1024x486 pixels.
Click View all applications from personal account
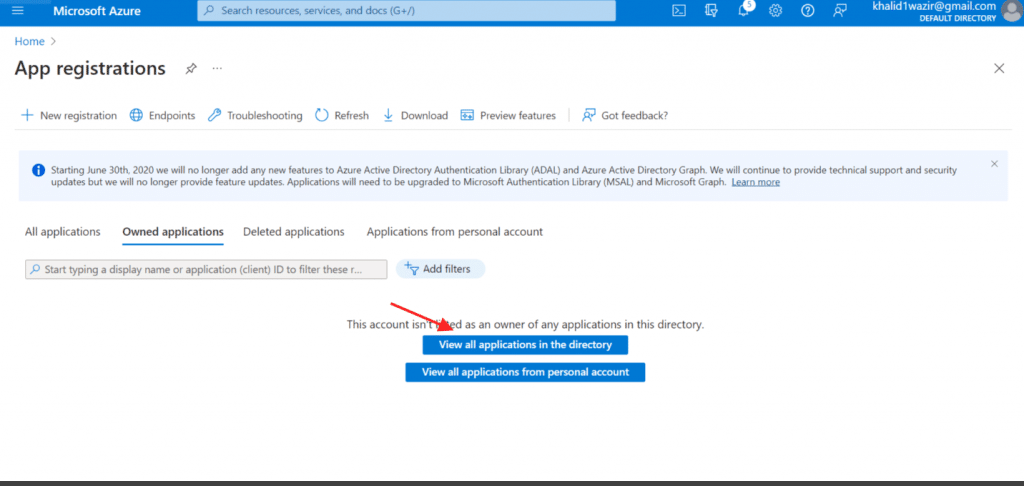point(525,372)
